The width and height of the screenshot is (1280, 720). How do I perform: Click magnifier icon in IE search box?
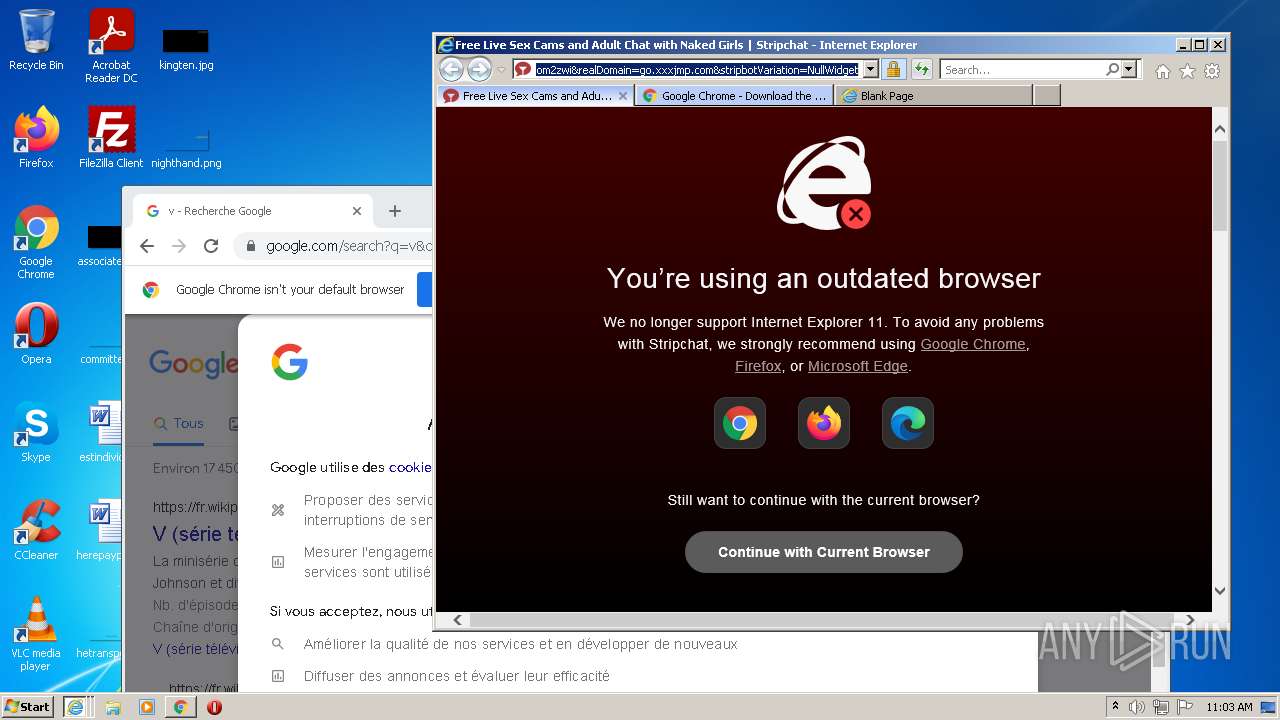point(1112,69)
